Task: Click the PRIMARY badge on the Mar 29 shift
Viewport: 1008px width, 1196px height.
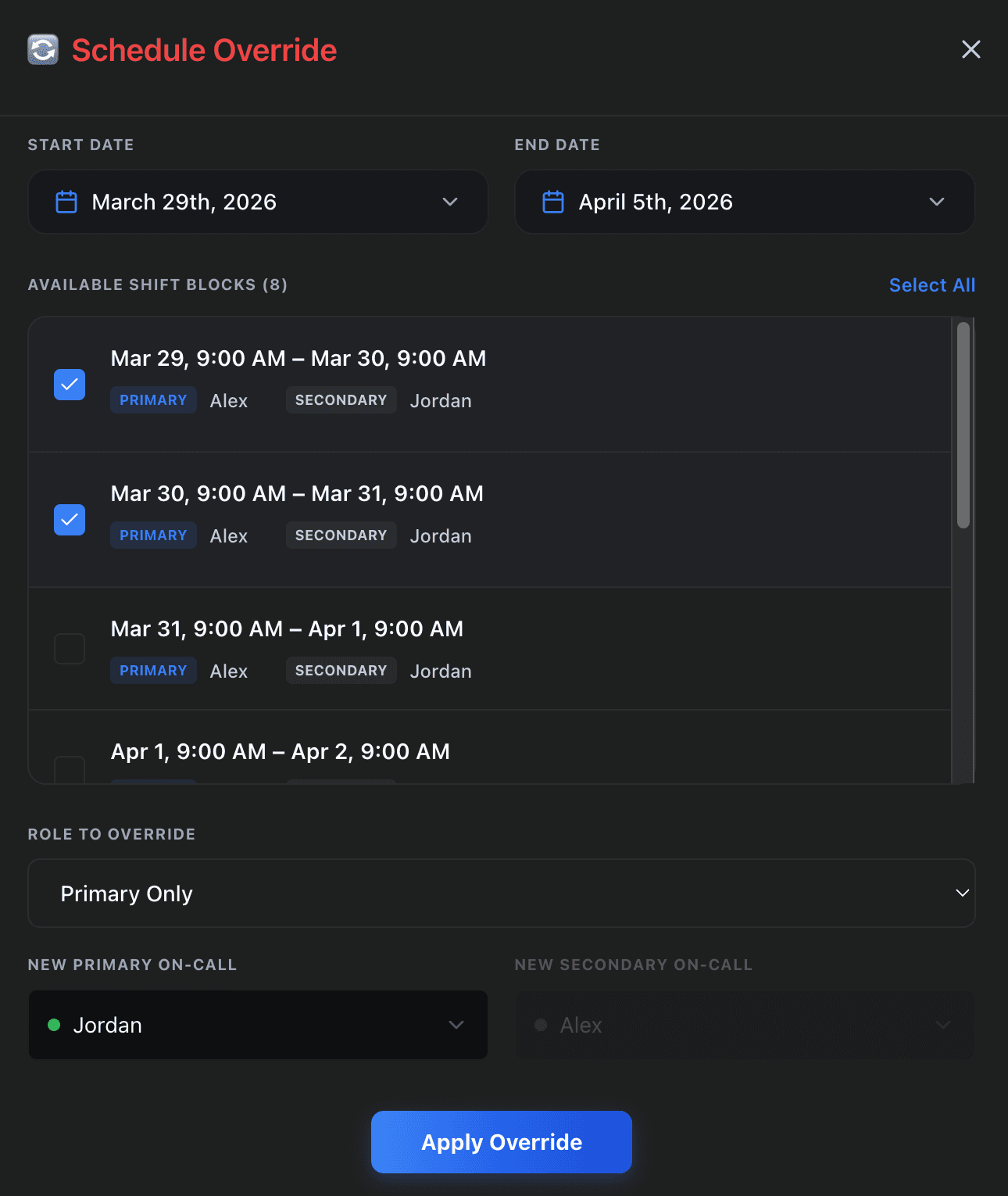Action: click(153, 399)
